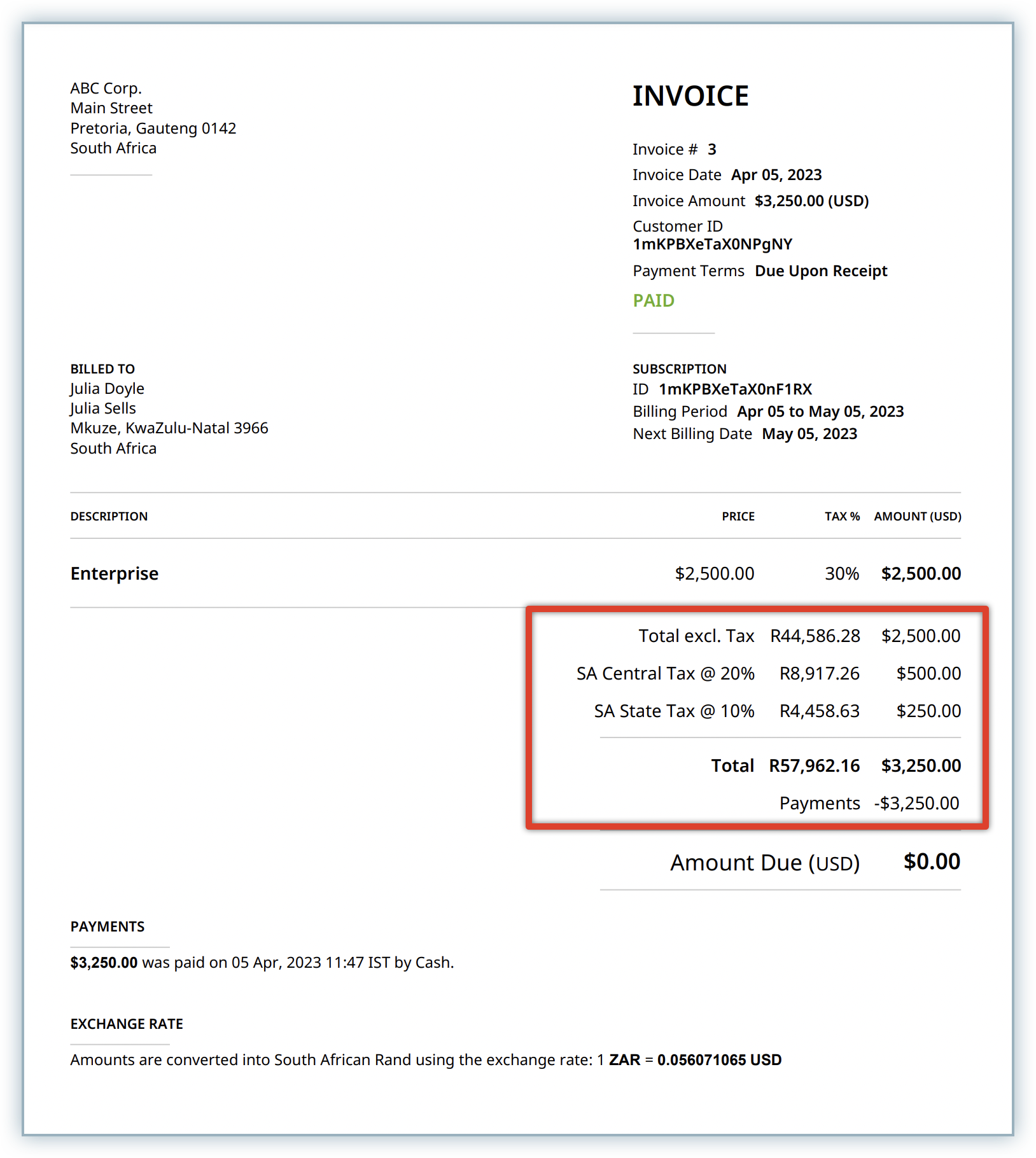
Task: Click the Payments amount -$3,250.00
Action: click(916, 803)
